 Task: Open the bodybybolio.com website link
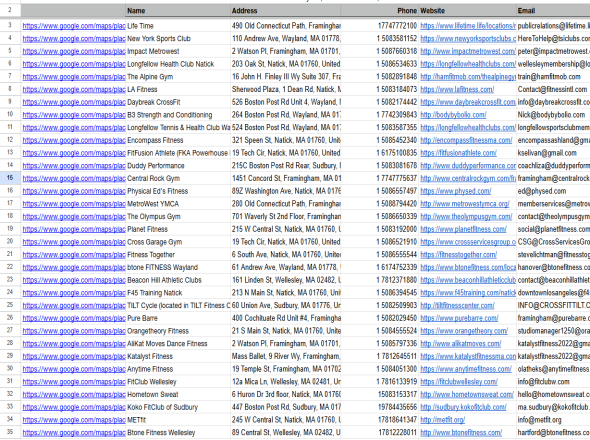click(453, 115)
